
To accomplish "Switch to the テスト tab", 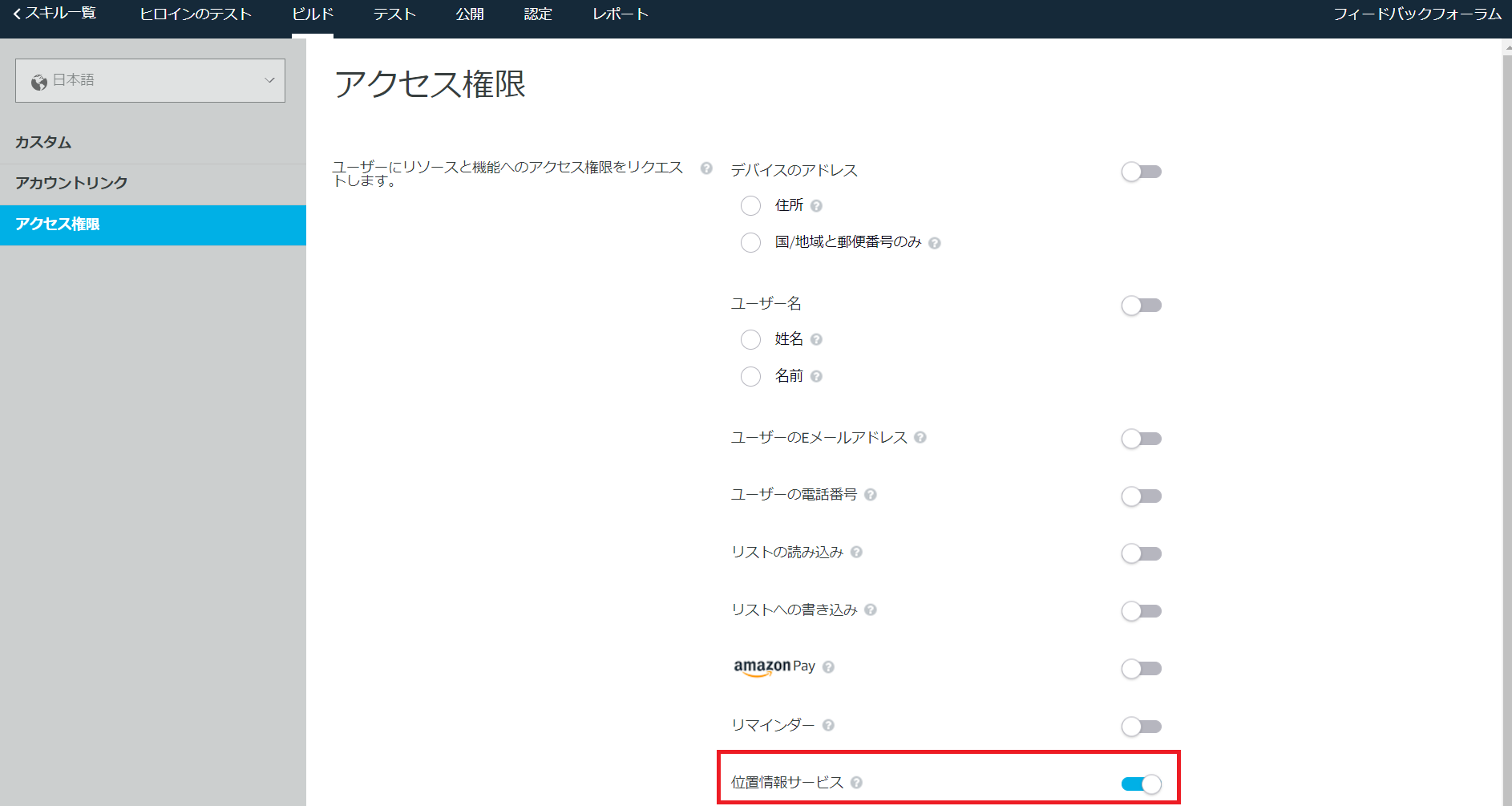I will tap(394, 14).
